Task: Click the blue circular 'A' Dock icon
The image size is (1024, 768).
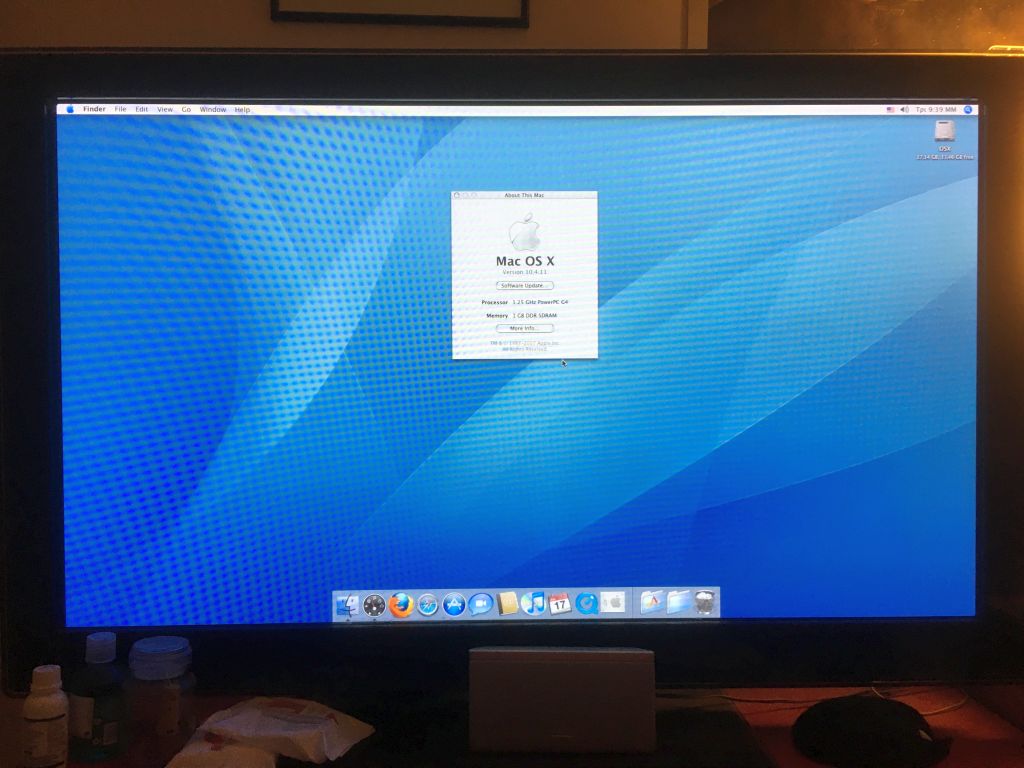Action: coord(454,605)
